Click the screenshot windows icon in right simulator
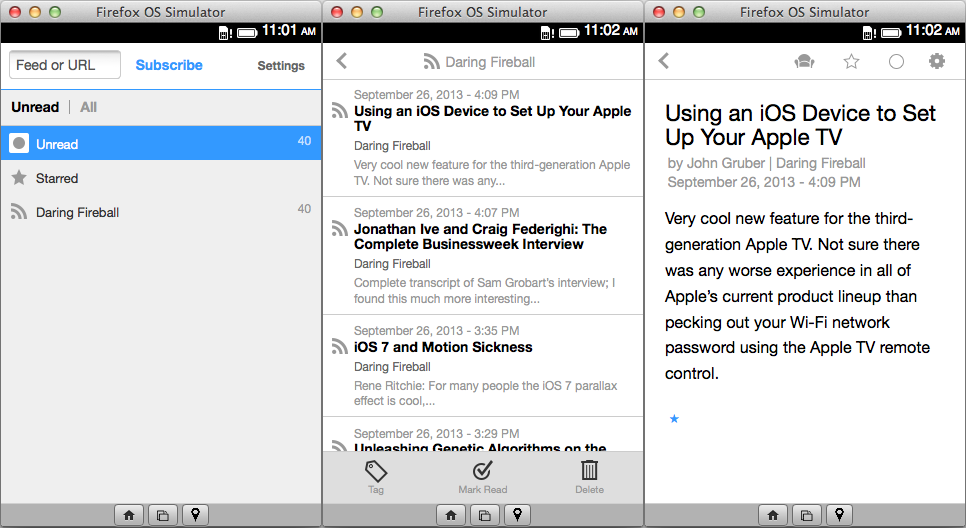Viewport: 966px width, 528px height. [x=806, y=515]
